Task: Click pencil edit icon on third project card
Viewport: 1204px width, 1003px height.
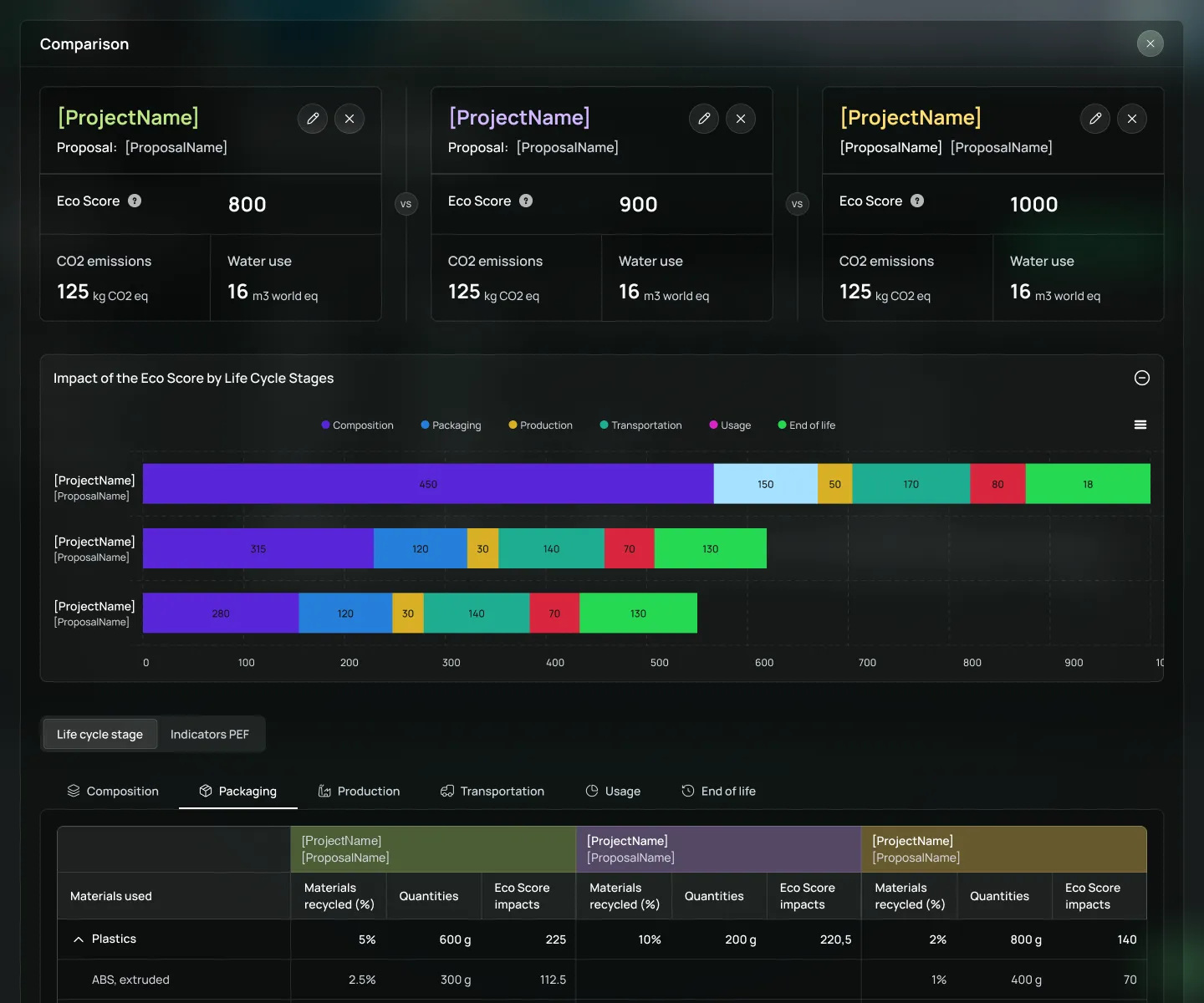Action: click(1095, 119)
